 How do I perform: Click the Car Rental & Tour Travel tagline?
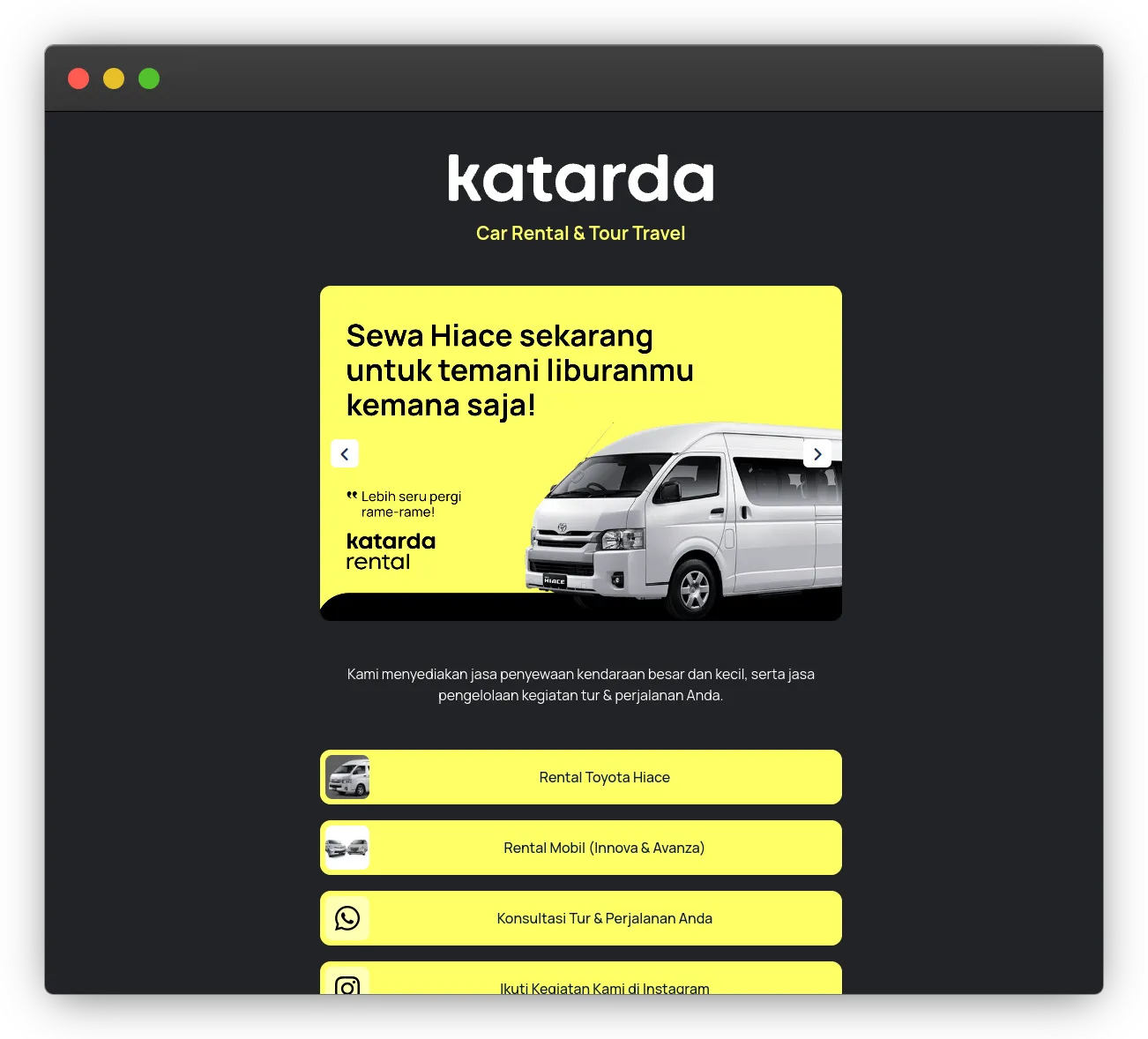(x=580, y=234)
